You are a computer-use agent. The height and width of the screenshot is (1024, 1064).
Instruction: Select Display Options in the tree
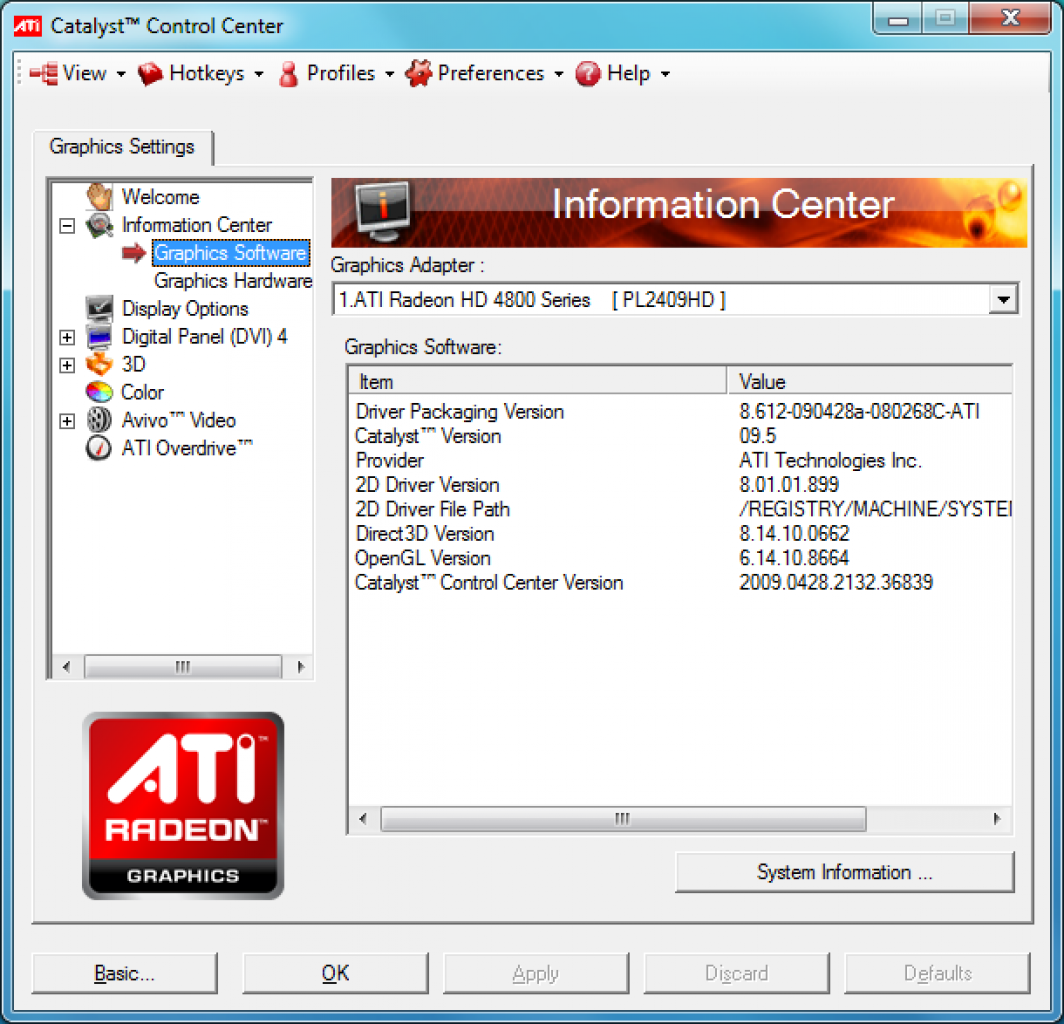tap(185, 309)
